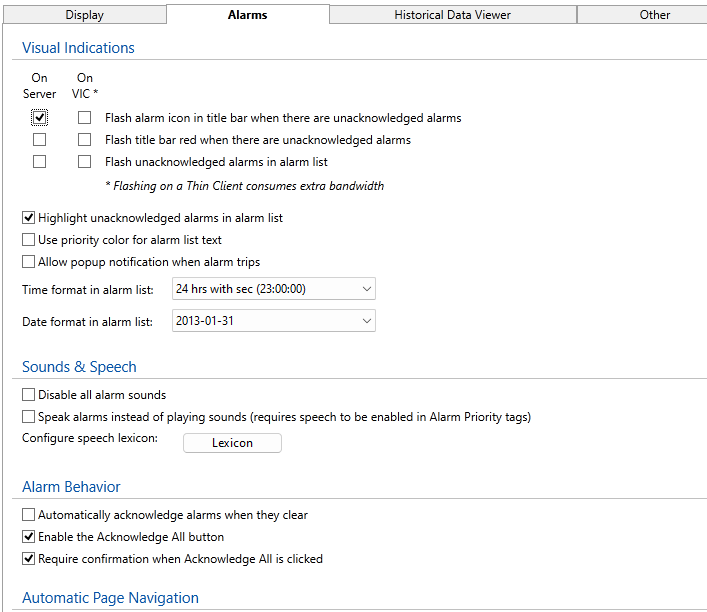Open the Historical Data Viewer tab
This screenshot has height=612, width=707.
(452, 15)
